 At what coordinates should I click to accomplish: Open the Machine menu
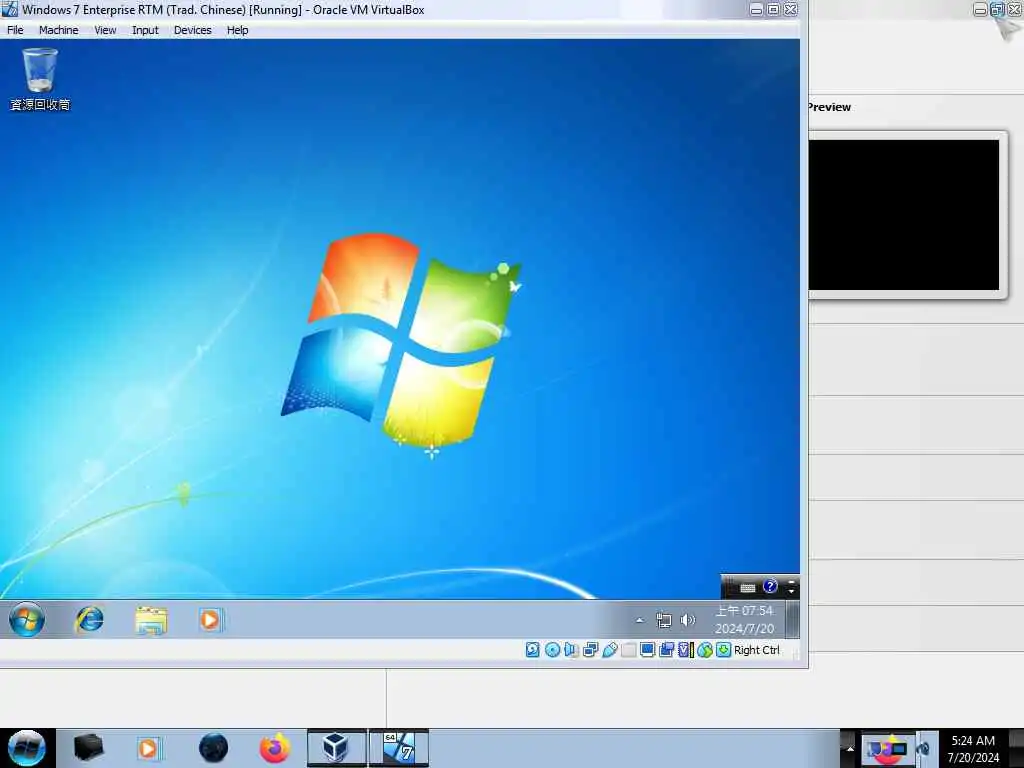[58, 30]
